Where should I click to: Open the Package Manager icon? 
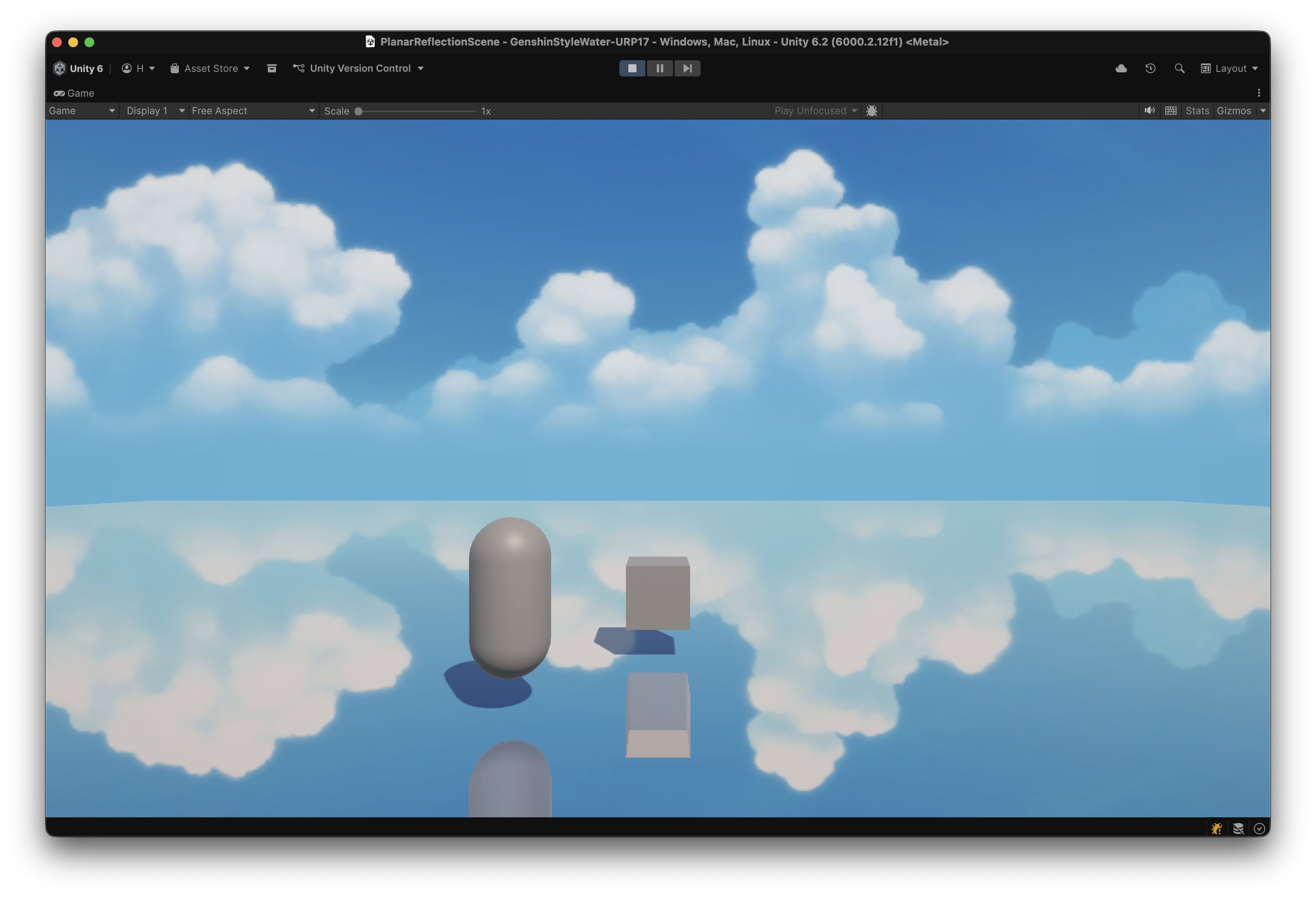tap(272, 68)
